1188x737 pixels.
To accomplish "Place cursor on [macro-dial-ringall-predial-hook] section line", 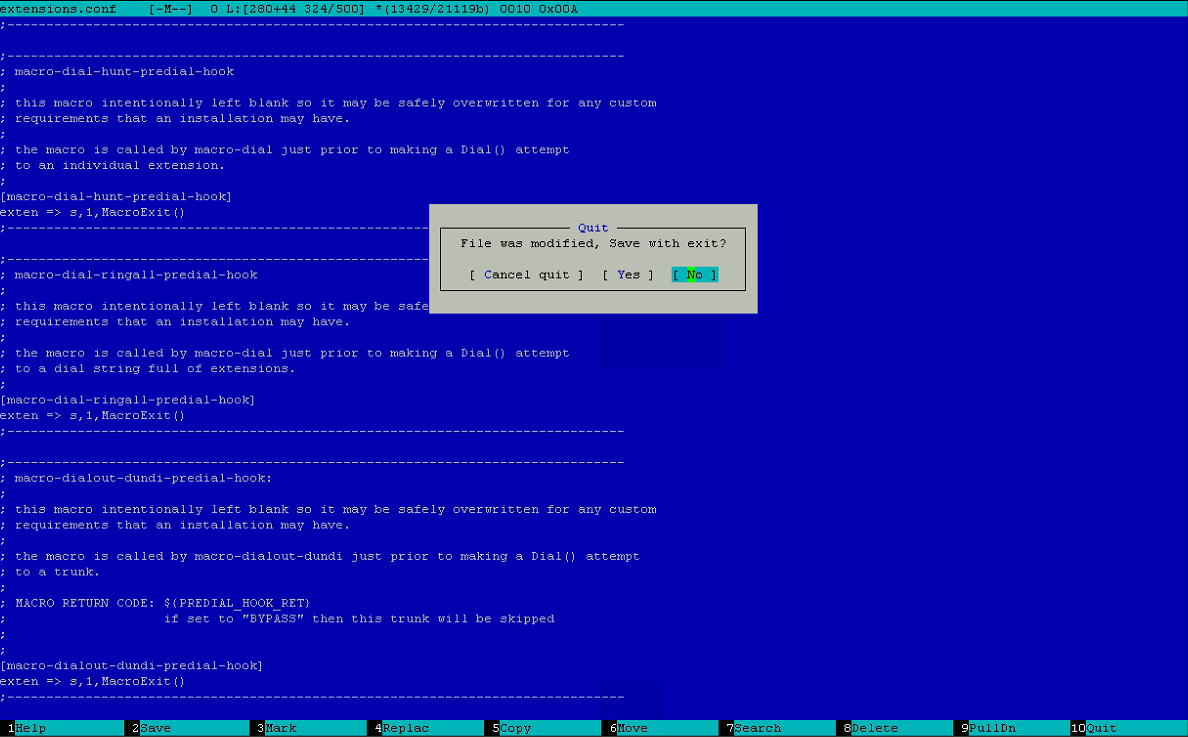I will click(x=128, y=400).
